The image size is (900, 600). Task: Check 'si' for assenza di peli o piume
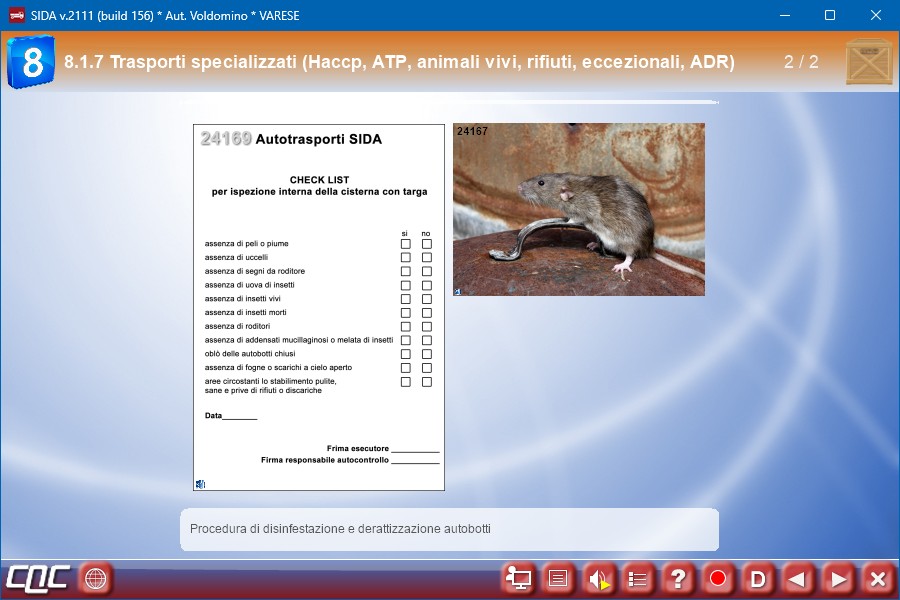point(406,243)
